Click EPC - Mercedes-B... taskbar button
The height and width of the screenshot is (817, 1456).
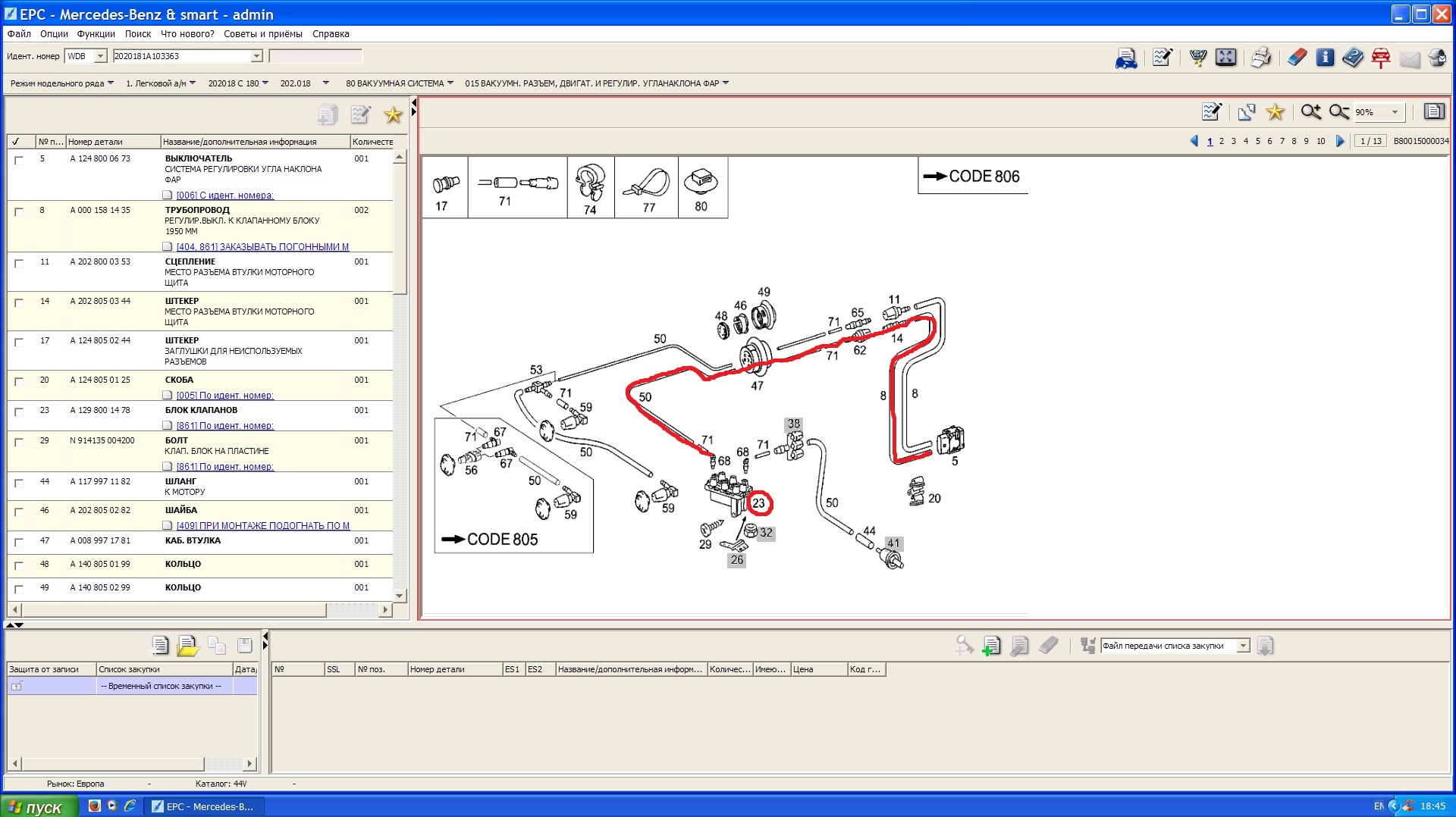coord(205,806)
